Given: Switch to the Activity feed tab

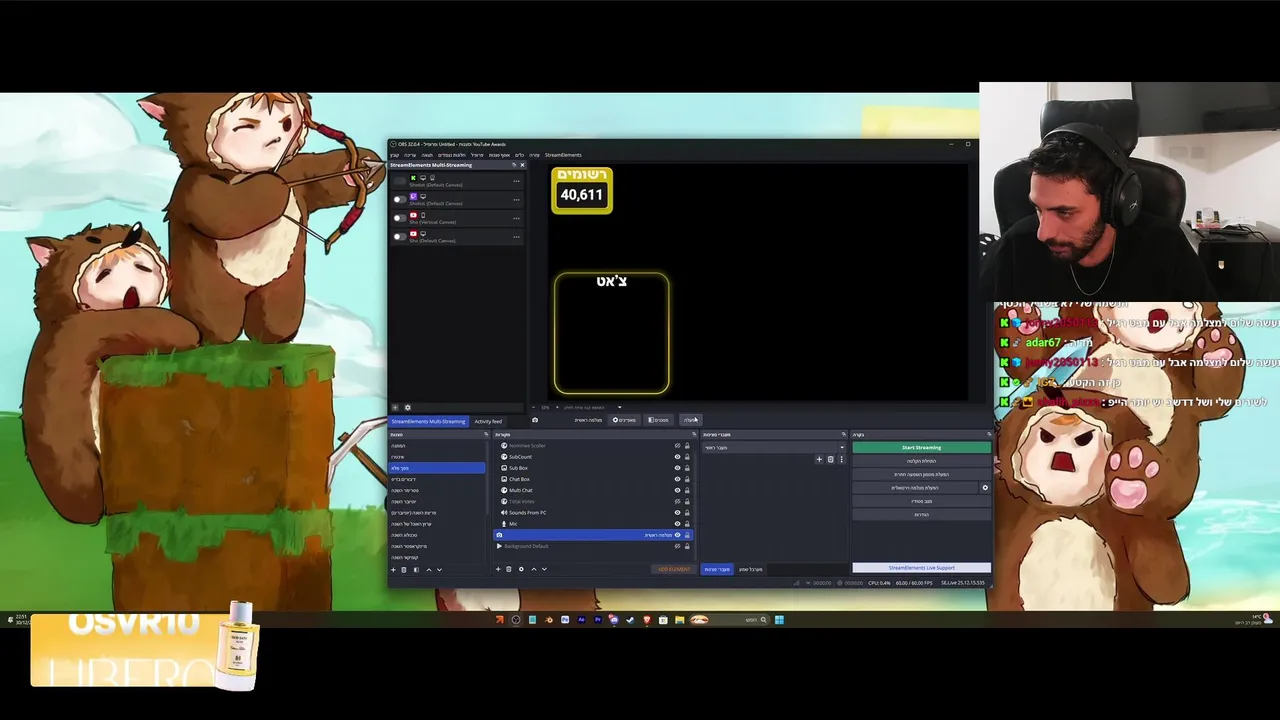Looking at the screenshot, I should (488, 421).
